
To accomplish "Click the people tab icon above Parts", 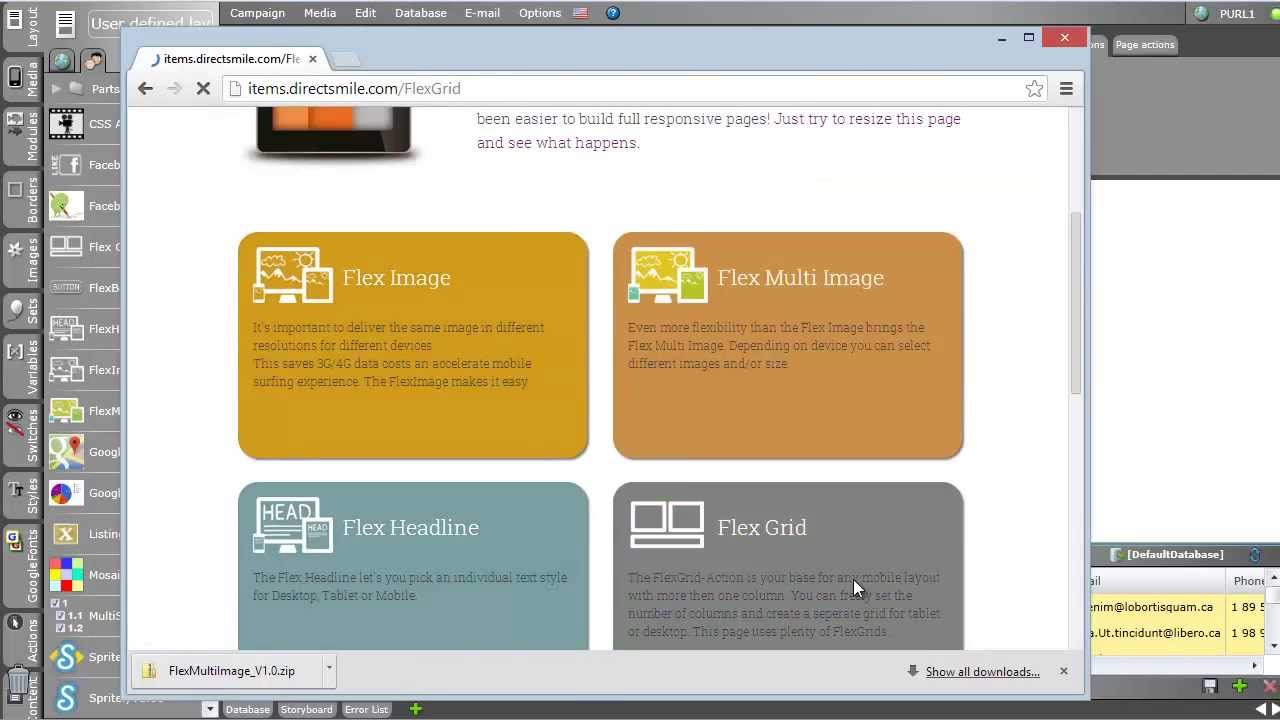I will [93, 61].
